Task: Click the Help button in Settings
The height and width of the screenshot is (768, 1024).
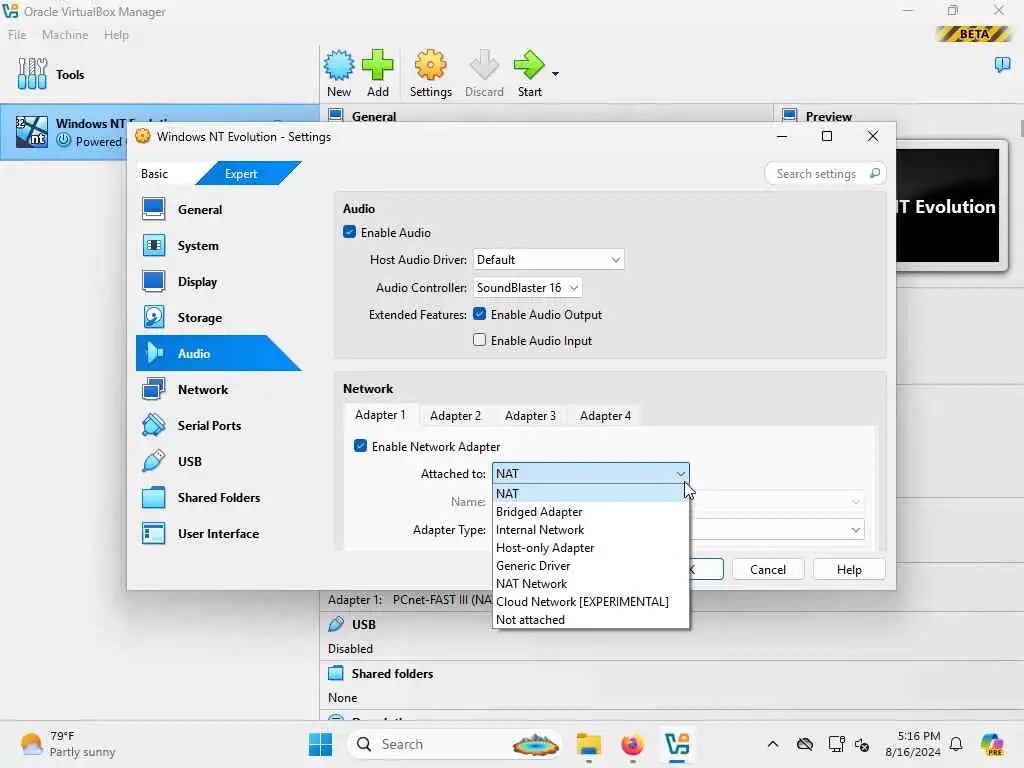Action: pos(849,569)
